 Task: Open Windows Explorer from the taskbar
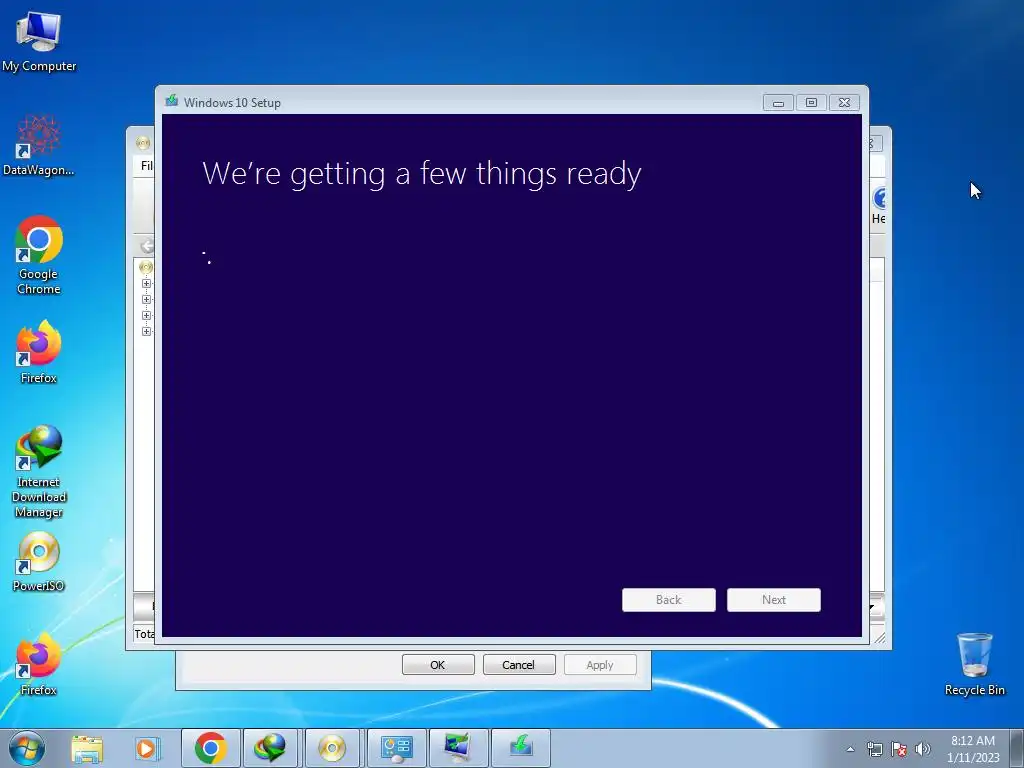pos(87,748)
